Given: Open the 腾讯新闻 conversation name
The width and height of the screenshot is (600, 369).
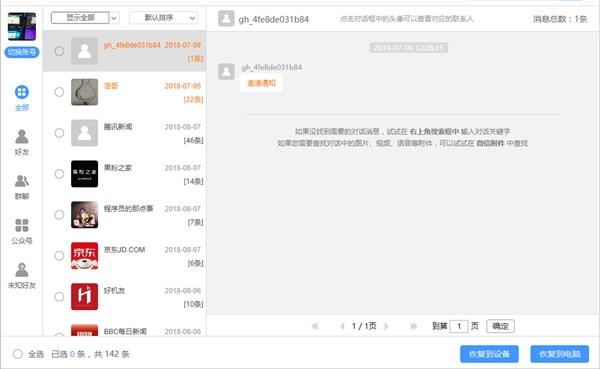Looking at the screenshot, I should coord(118,127).
